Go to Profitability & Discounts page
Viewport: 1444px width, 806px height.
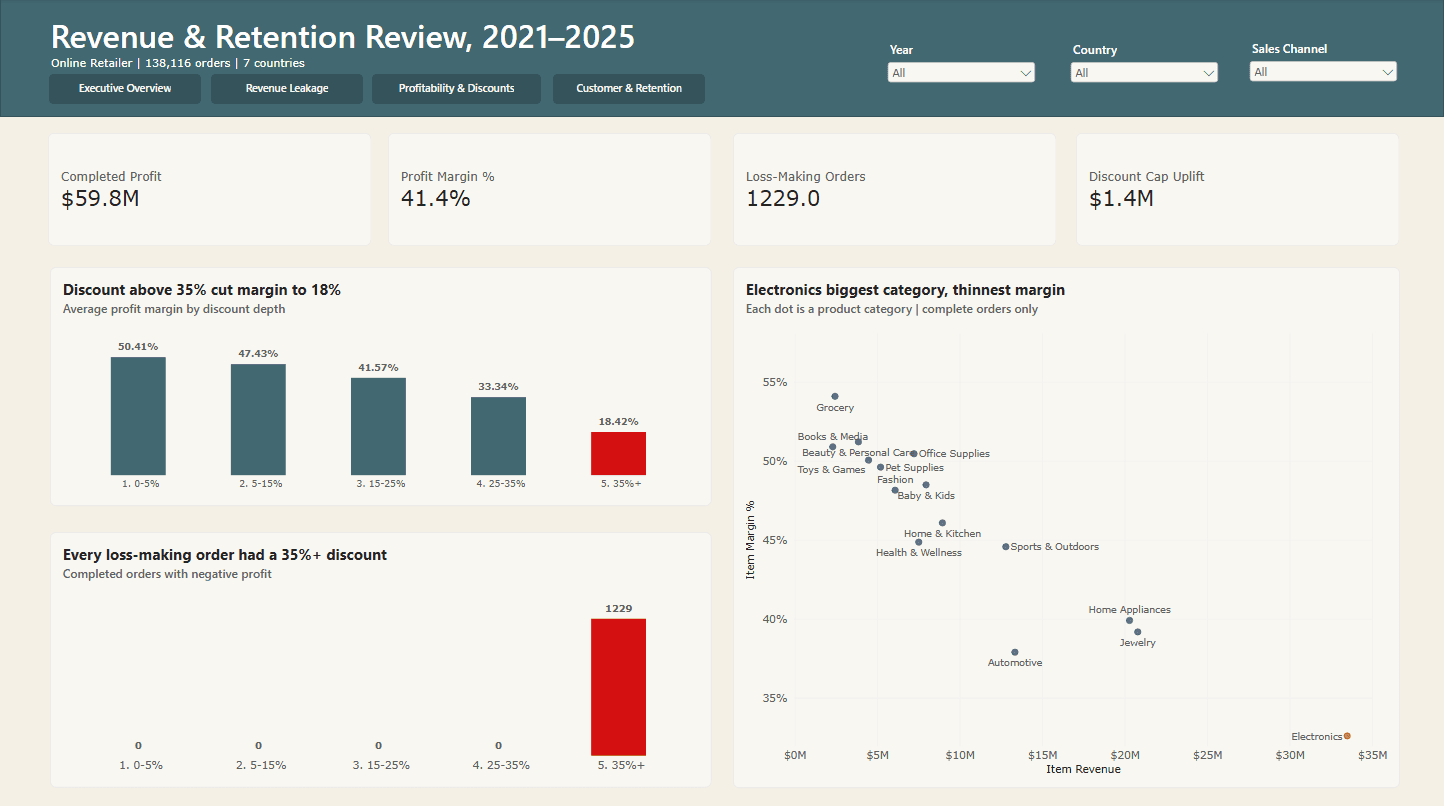456,89
